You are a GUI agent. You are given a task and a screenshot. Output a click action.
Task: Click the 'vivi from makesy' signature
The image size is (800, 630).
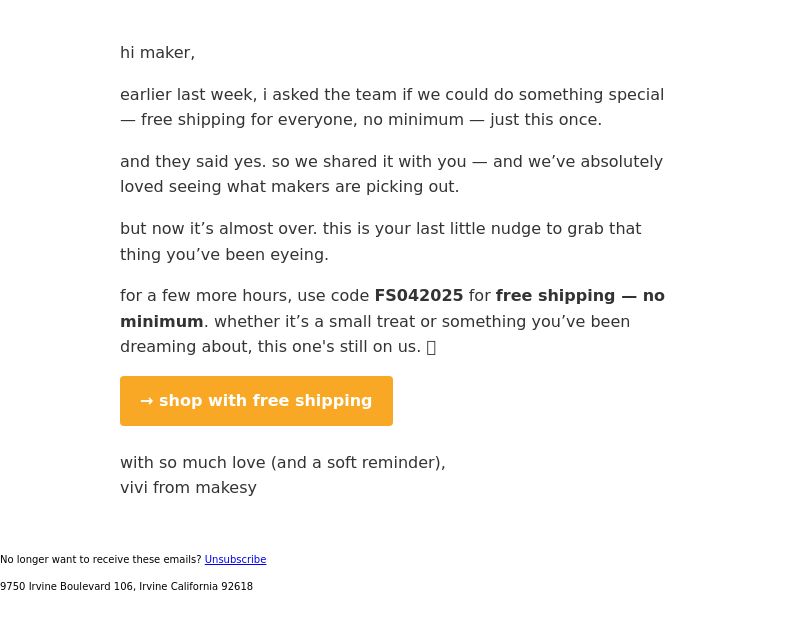coord(188,488)
